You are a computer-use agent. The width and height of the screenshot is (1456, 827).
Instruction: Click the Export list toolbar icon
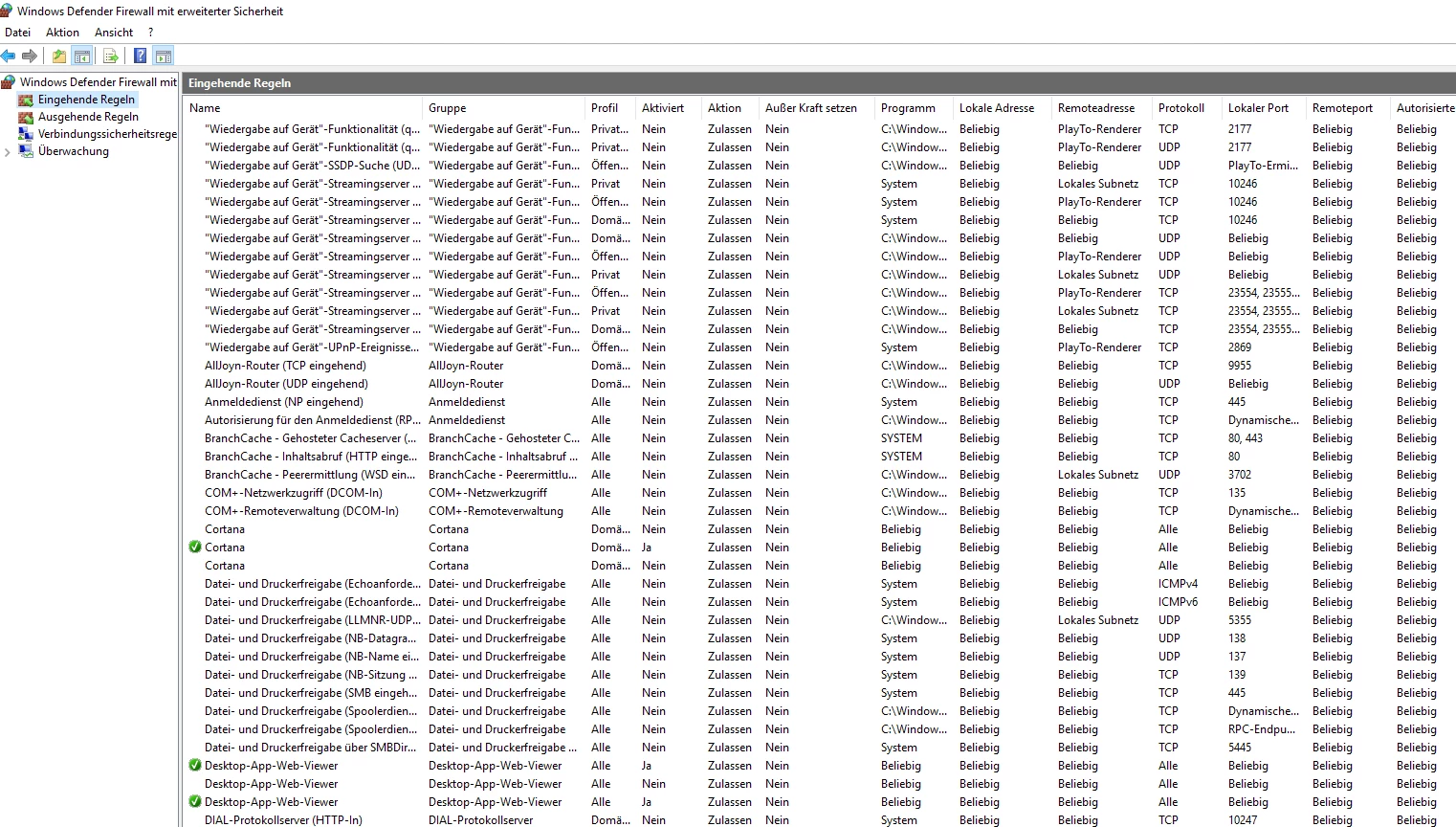coord(111,56)
